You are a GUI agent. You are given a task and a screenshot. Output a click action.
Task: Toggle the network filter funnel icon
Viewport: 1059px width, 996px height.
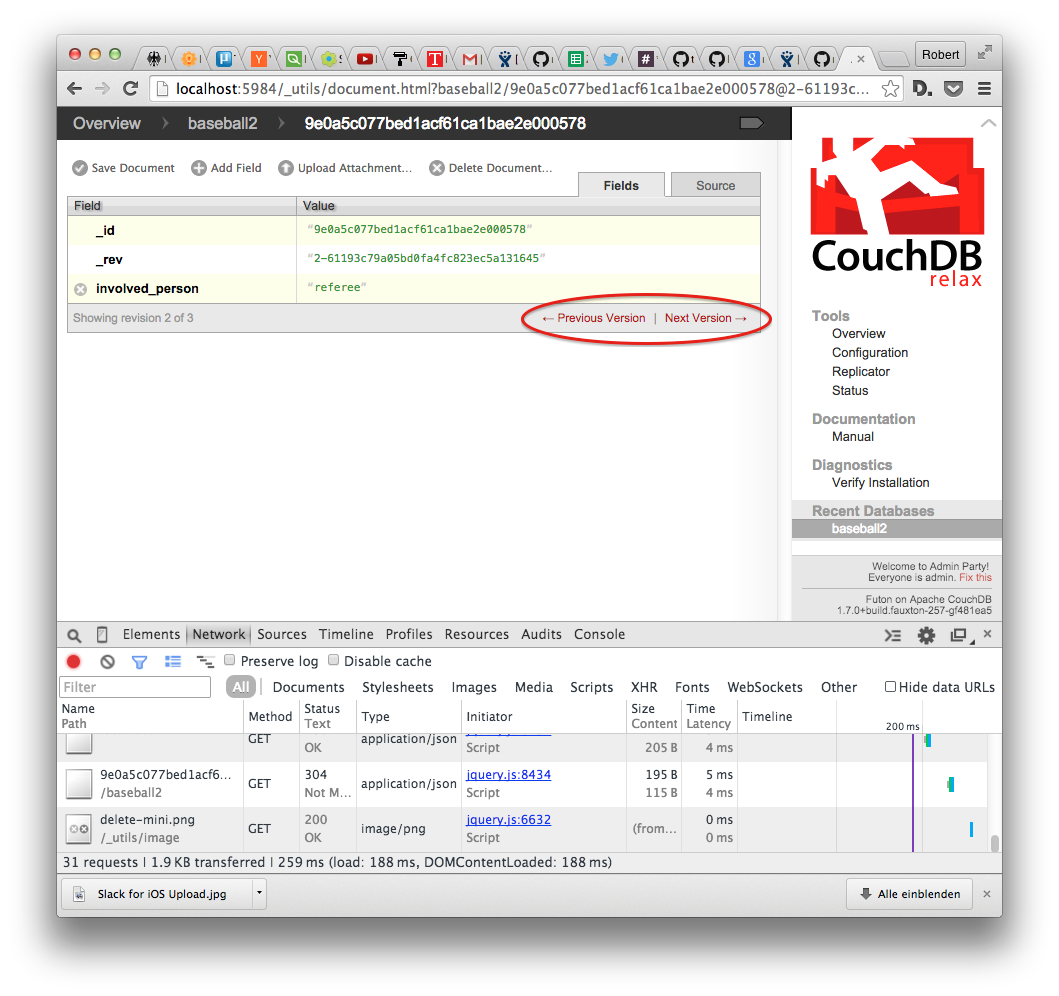[x=139, y=662]
